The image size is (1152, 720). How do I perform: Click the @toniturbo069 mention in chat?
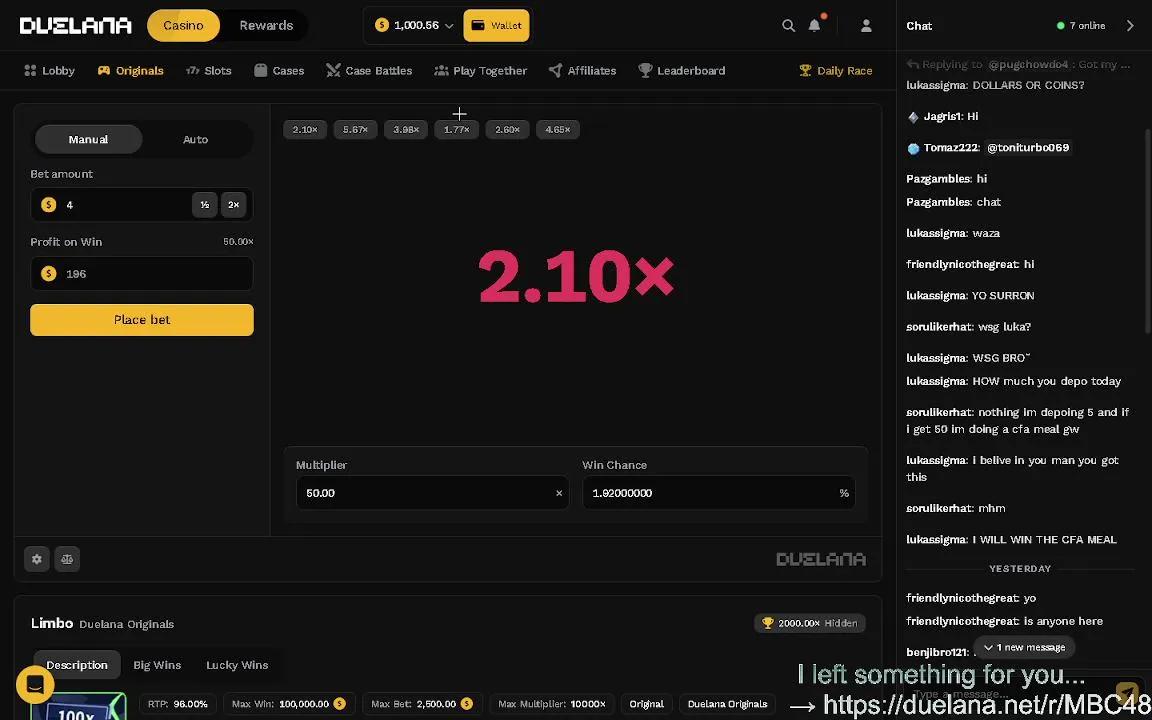(1028, 148)
